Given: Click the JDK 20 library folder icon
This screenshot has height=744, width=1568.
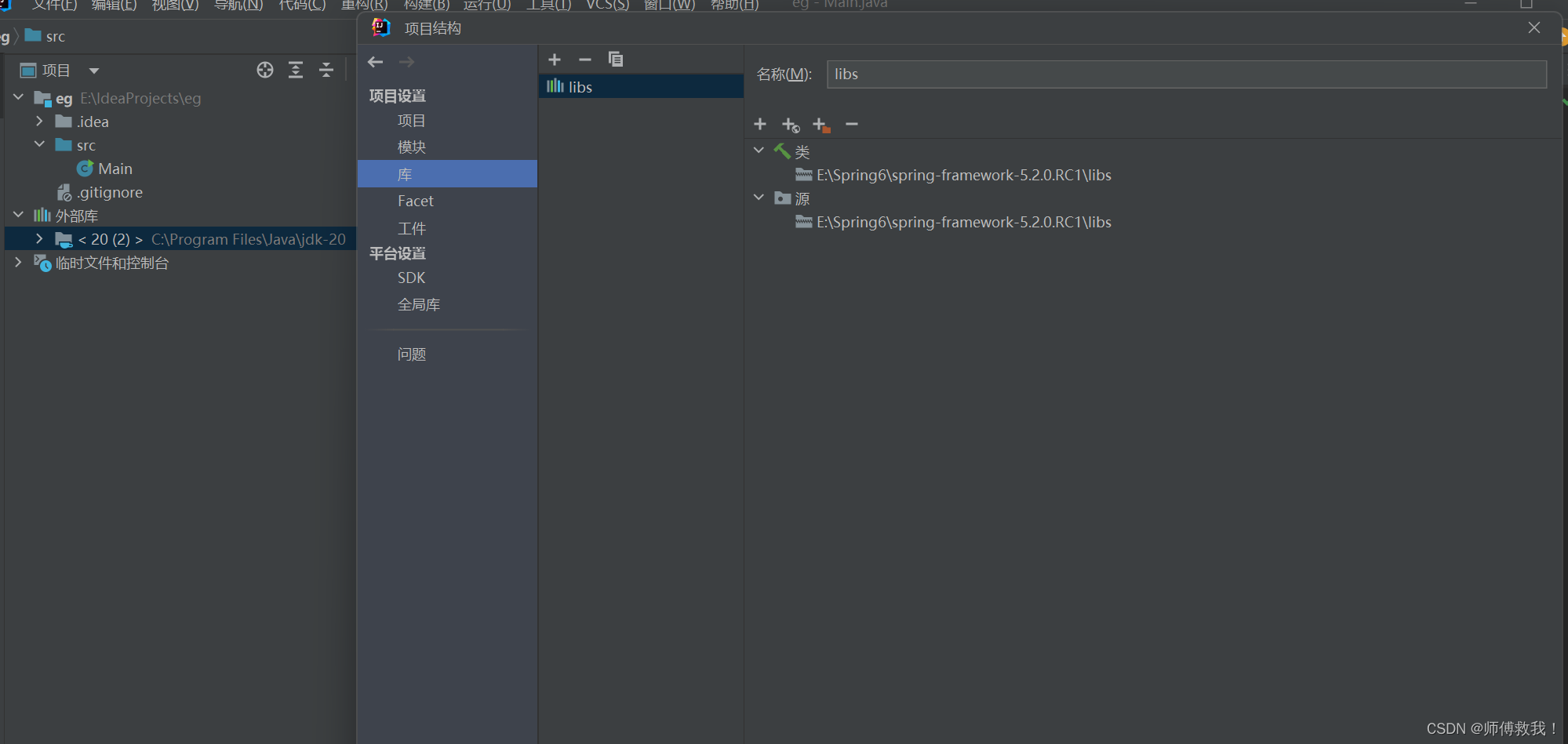Looking at the screenshot, I should (x=64, y=239).
